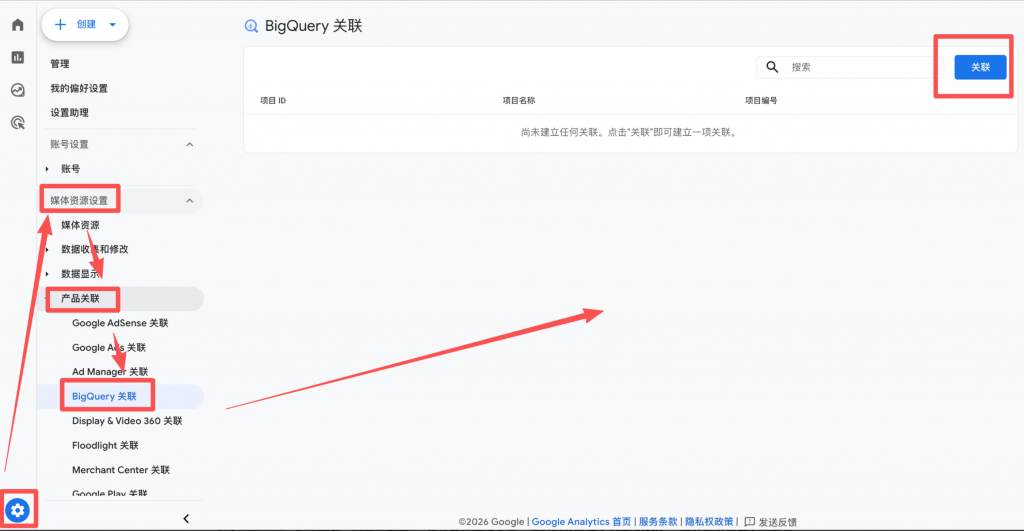
Task: Collapse the 账号设置 section
Action: pyautogui.click(x=190, y=145)
